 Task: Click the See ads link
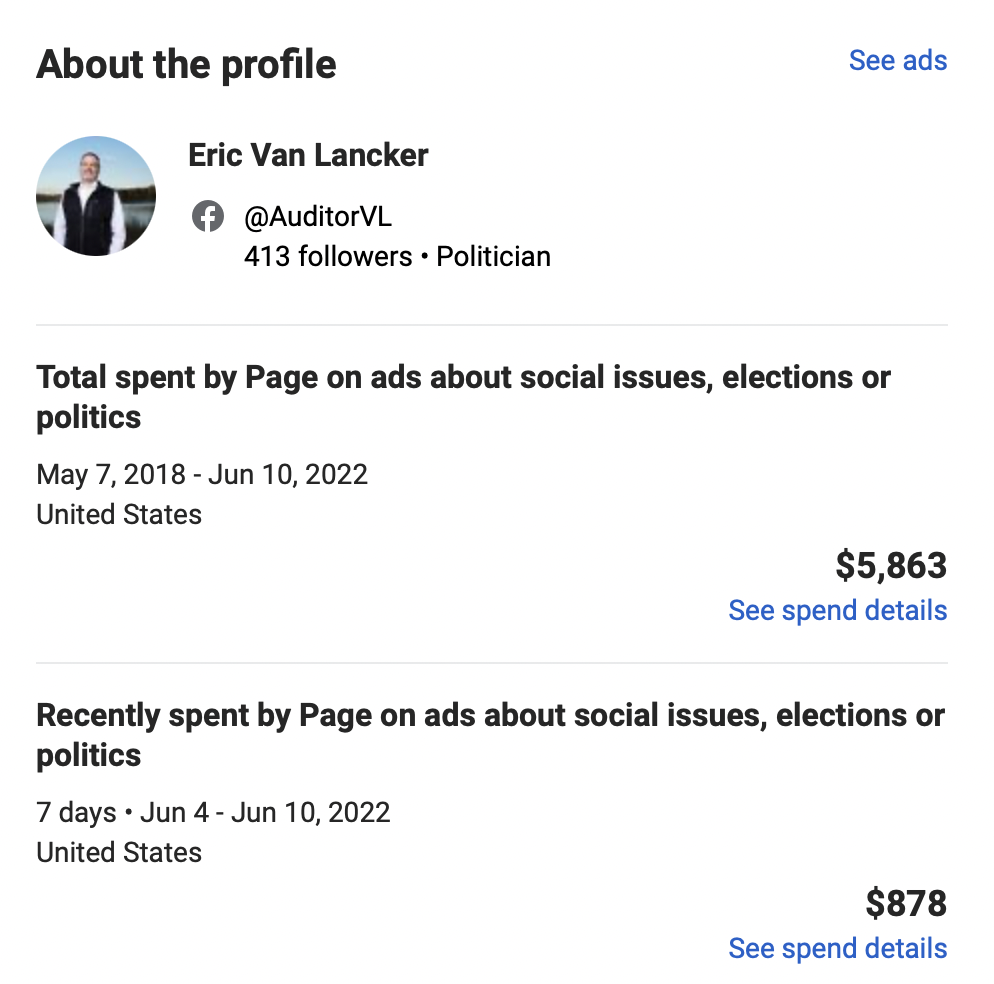click(x=898, y=61)
